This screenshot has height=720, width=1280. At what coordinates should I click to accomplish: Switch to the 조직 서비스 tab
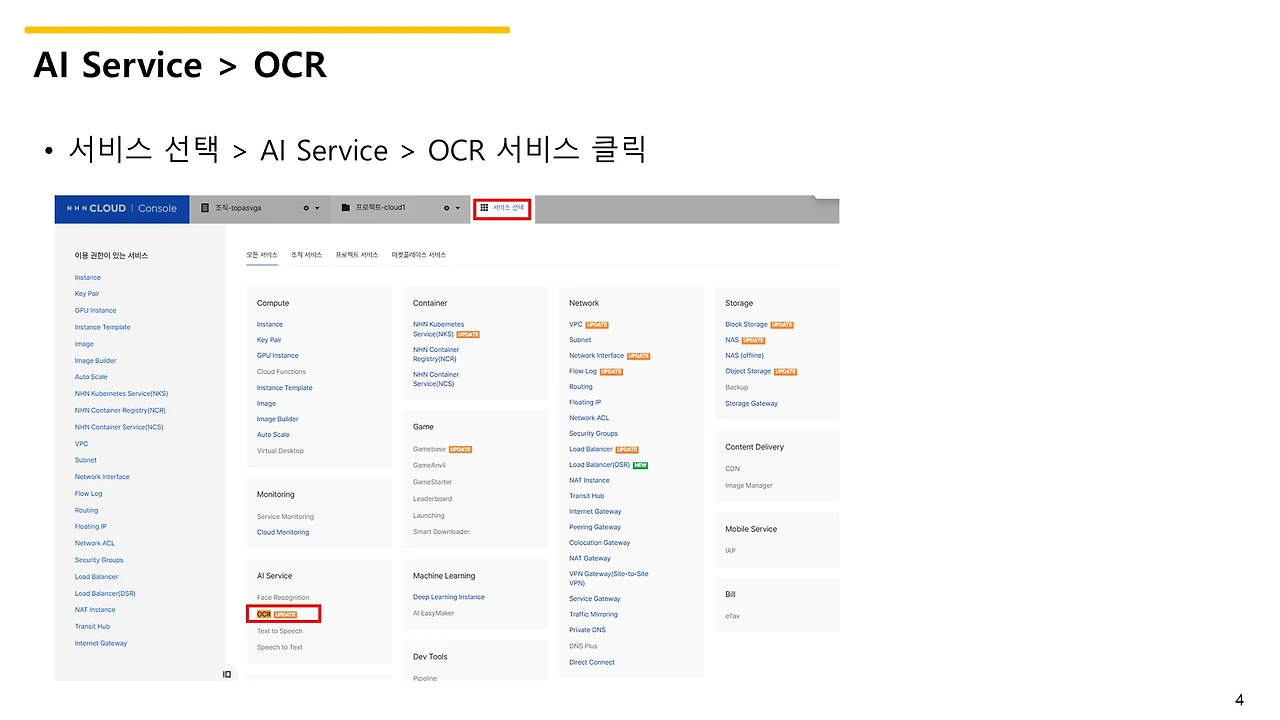coord(306,255)
